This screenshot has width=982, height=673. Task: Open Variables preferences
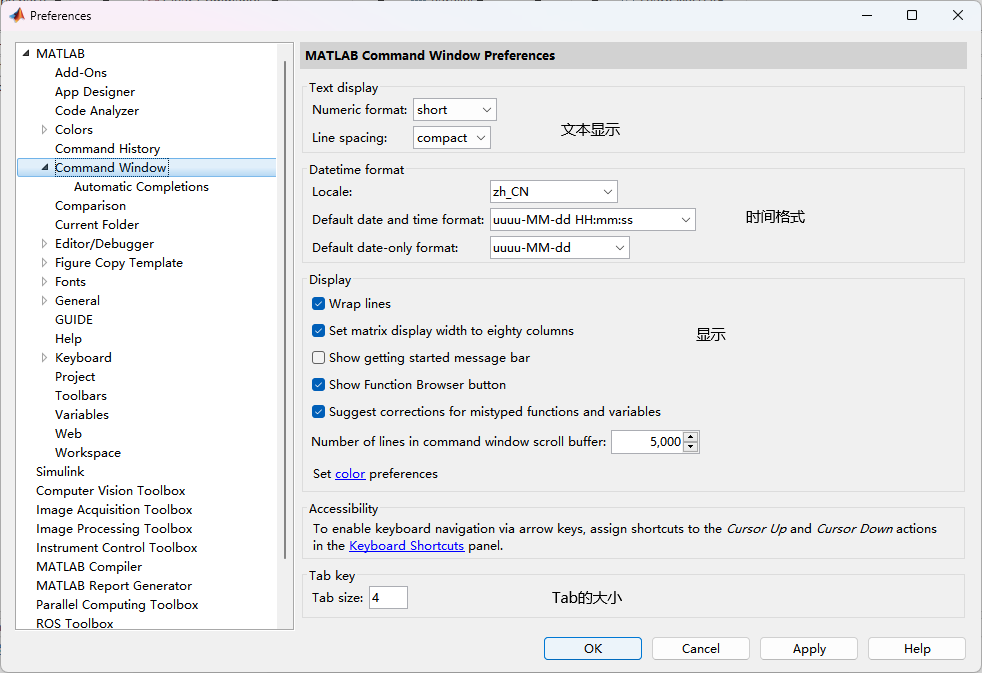pos(82,414)
